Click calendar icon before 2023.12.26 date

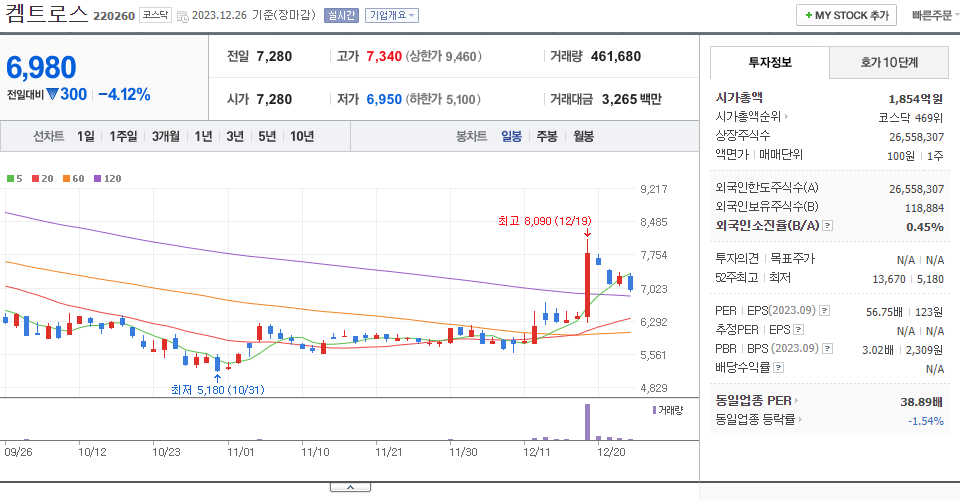(x=182, y=17)
